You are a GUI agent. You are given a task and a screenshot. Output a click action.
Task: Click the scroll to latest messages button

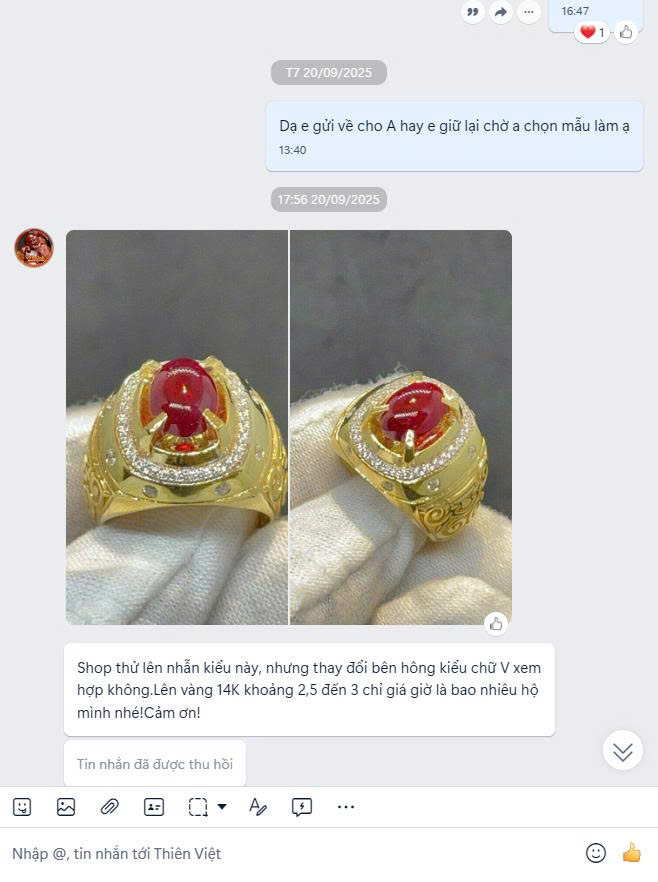(623, 750)
